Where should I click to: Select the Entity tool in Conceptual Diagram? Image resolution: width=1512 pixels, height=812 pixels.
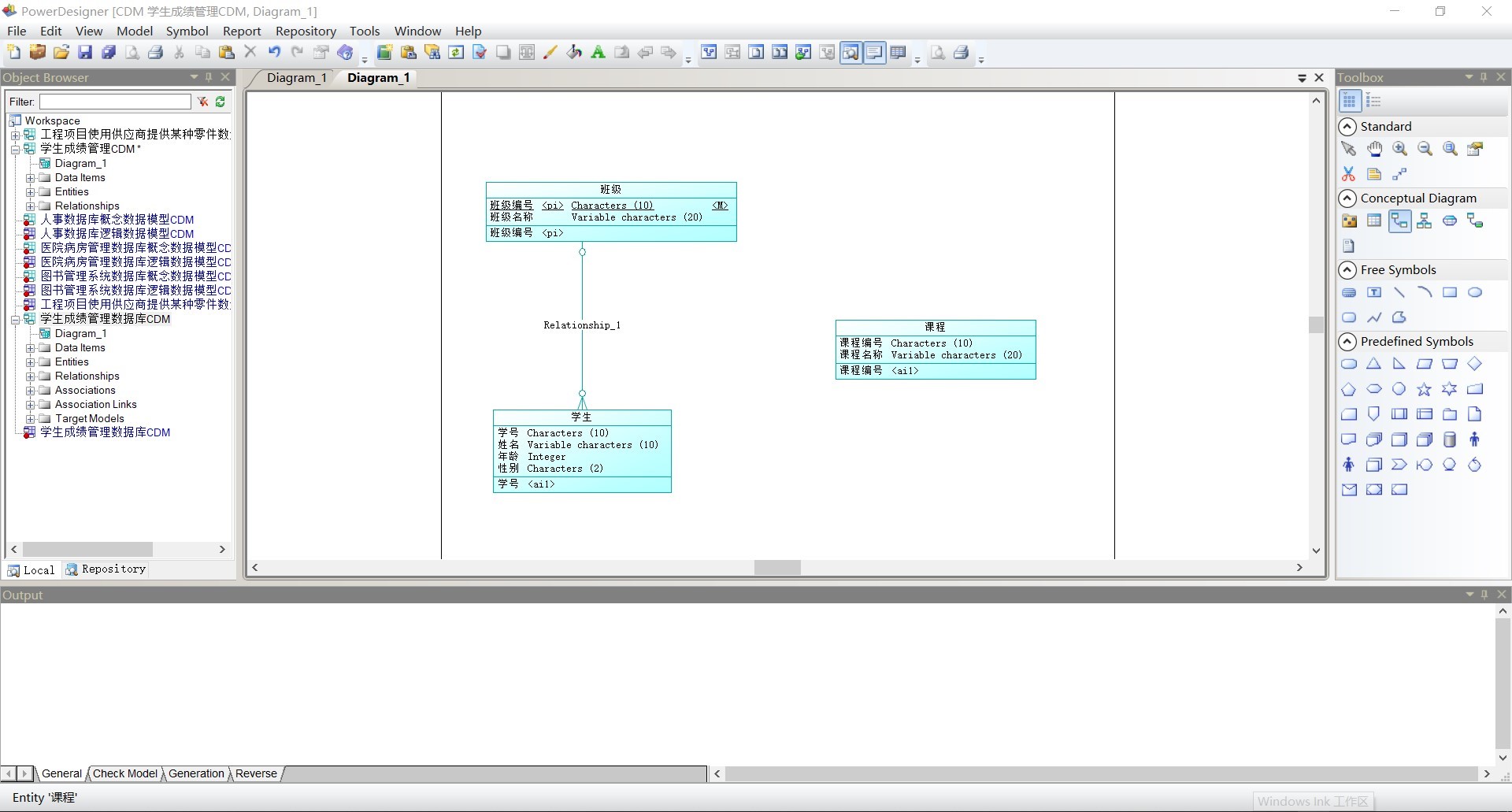(1374, 221)
